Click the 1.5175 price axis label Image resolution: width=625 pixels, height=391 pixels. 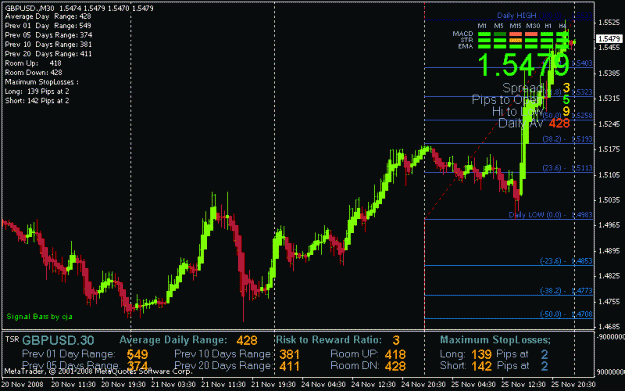[x=609, y=149]
